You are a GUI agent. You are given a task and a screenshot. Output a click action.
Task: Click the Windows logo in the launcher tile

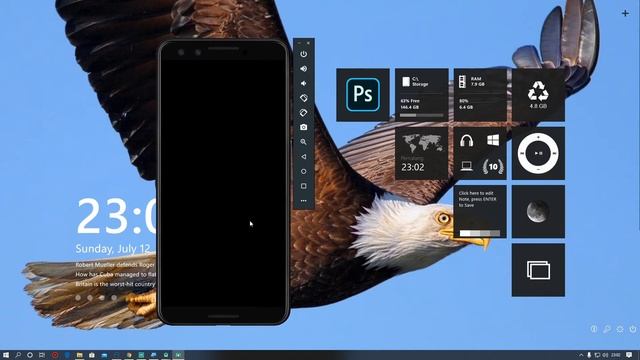[493, 140]
